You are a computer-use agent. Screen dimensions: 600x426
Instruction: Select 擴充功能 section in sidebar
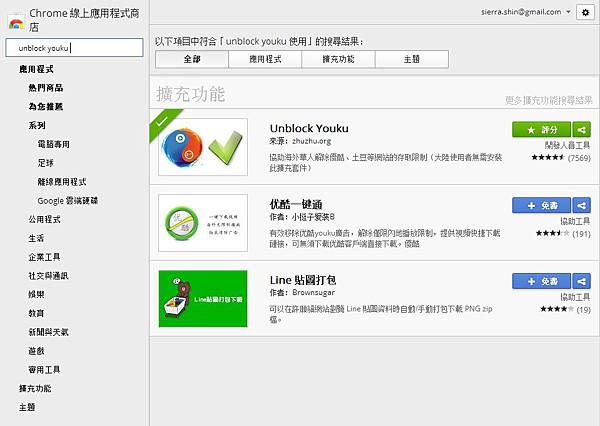coord(35,388)
